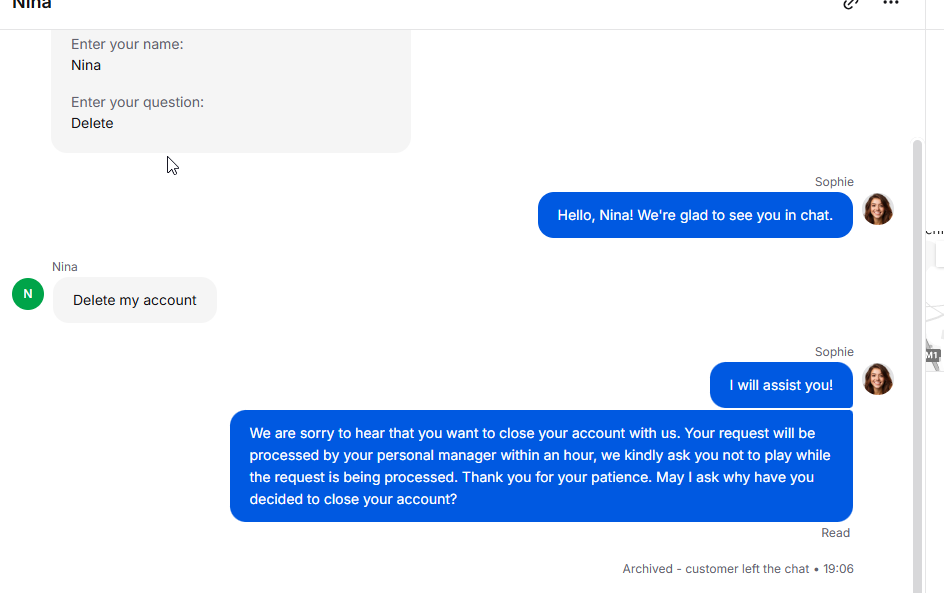Click the "I will assist you!" bubble
Screen dimensions: 944x593
781,385
